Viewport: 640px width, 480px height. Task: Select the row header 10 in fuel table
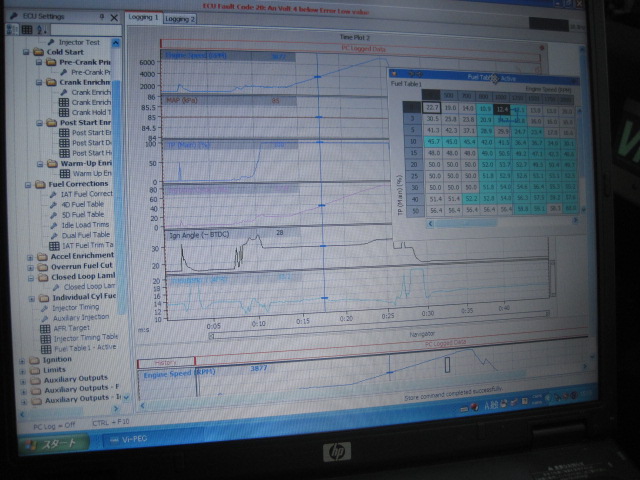pos(413,141)
